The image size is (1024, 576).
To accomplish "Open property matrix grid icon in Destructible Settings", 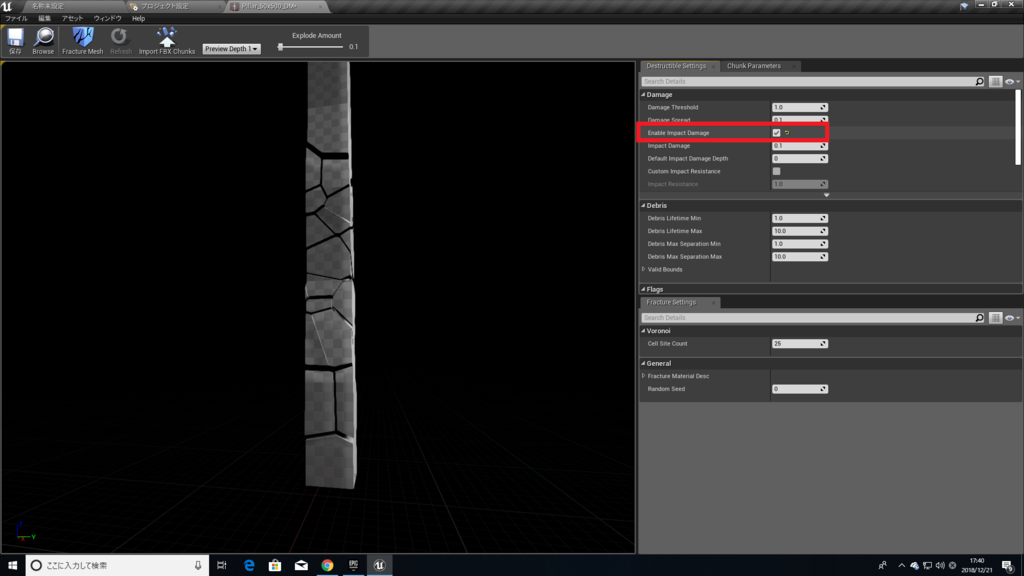I will pyautogui.click(x=995, y=82).
